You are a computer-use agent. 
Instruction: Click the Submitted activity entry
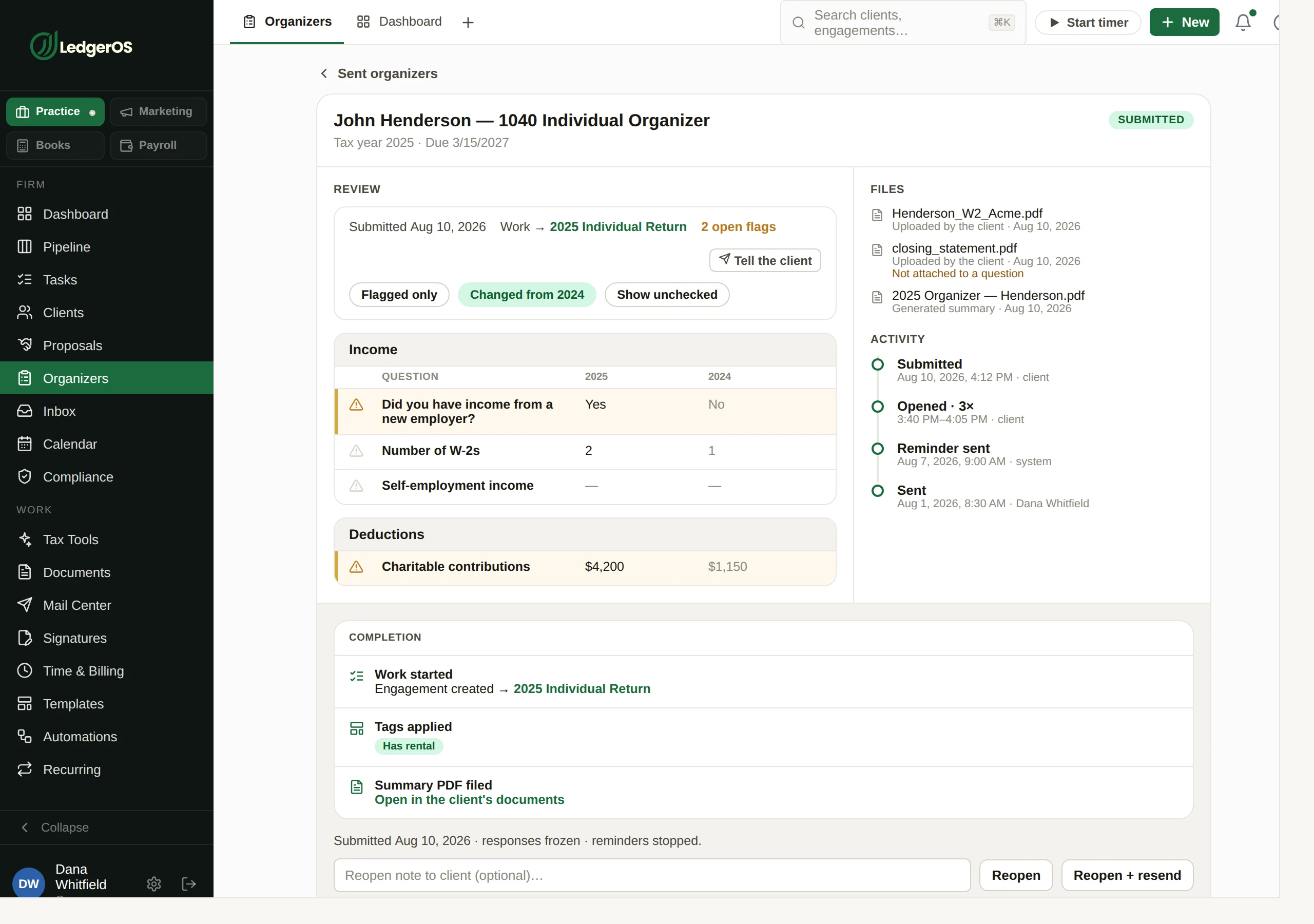pyautogui.click(x=972, y=370)
